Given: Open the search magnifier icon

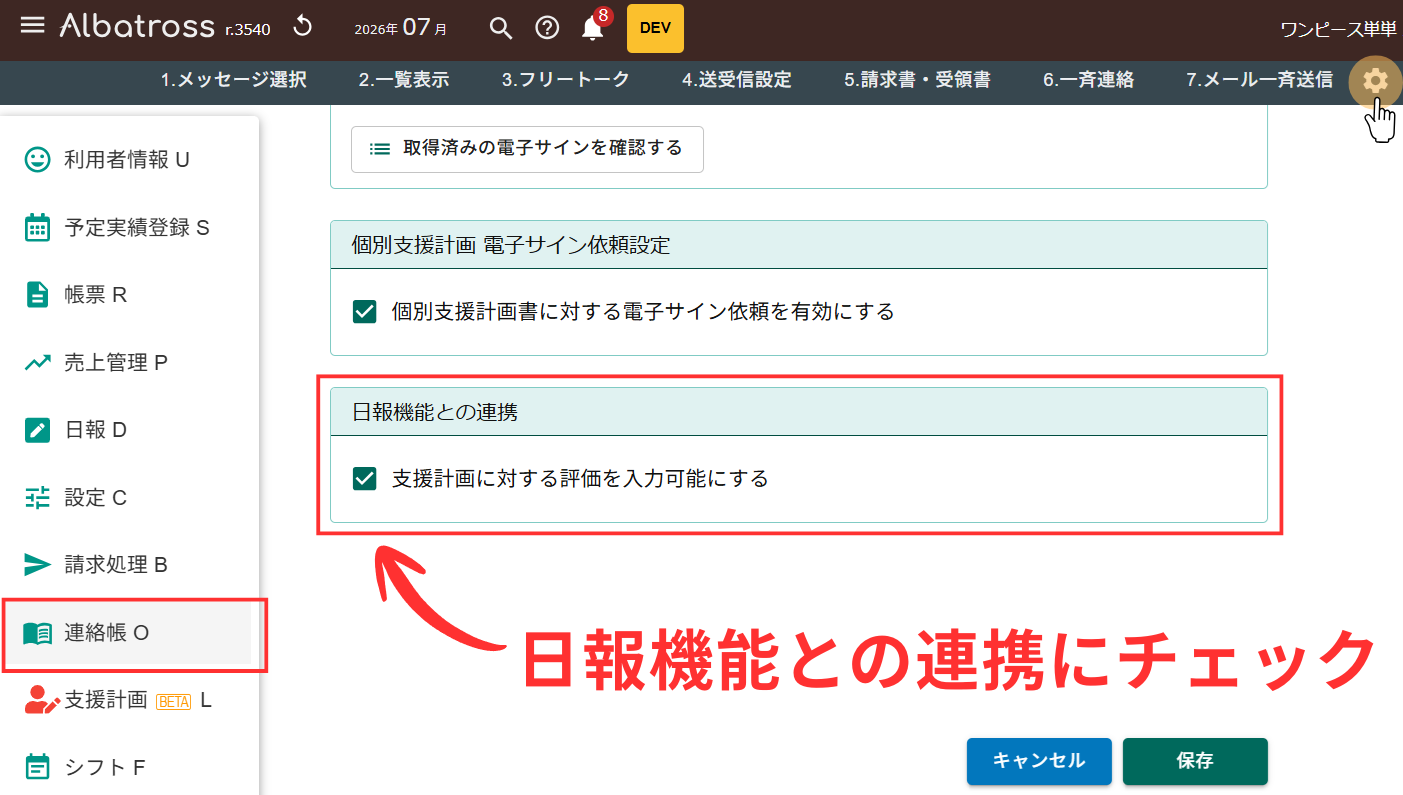Looking at the screenshot, I should pyautogui.click(x=500, y=28).
